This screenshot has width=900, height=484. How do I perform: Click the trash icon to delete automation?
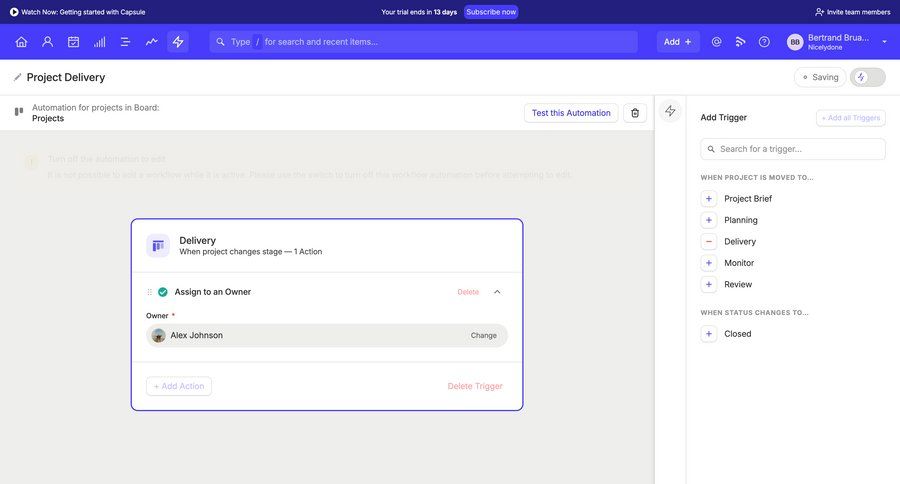(x=635, y=113)
